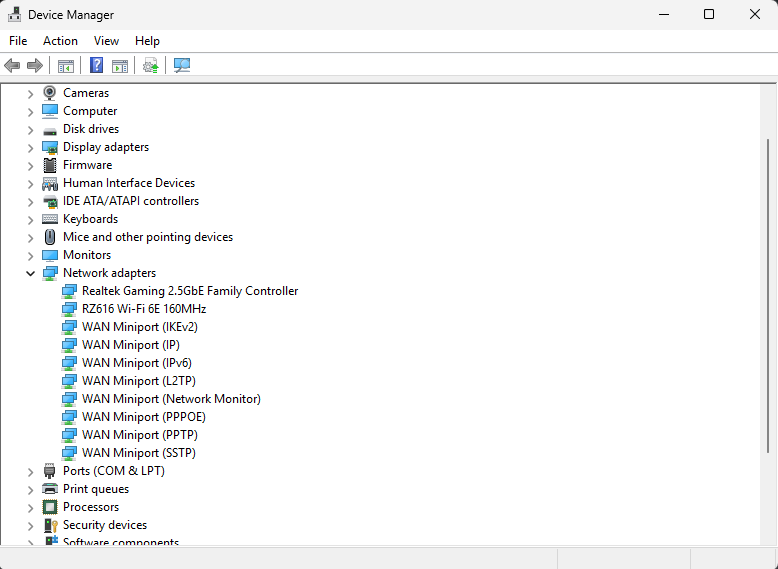This screenshot has width=778, height=569.
Task: Open the Help question-mark toolbar icon
Action: (x=96, y=65)
